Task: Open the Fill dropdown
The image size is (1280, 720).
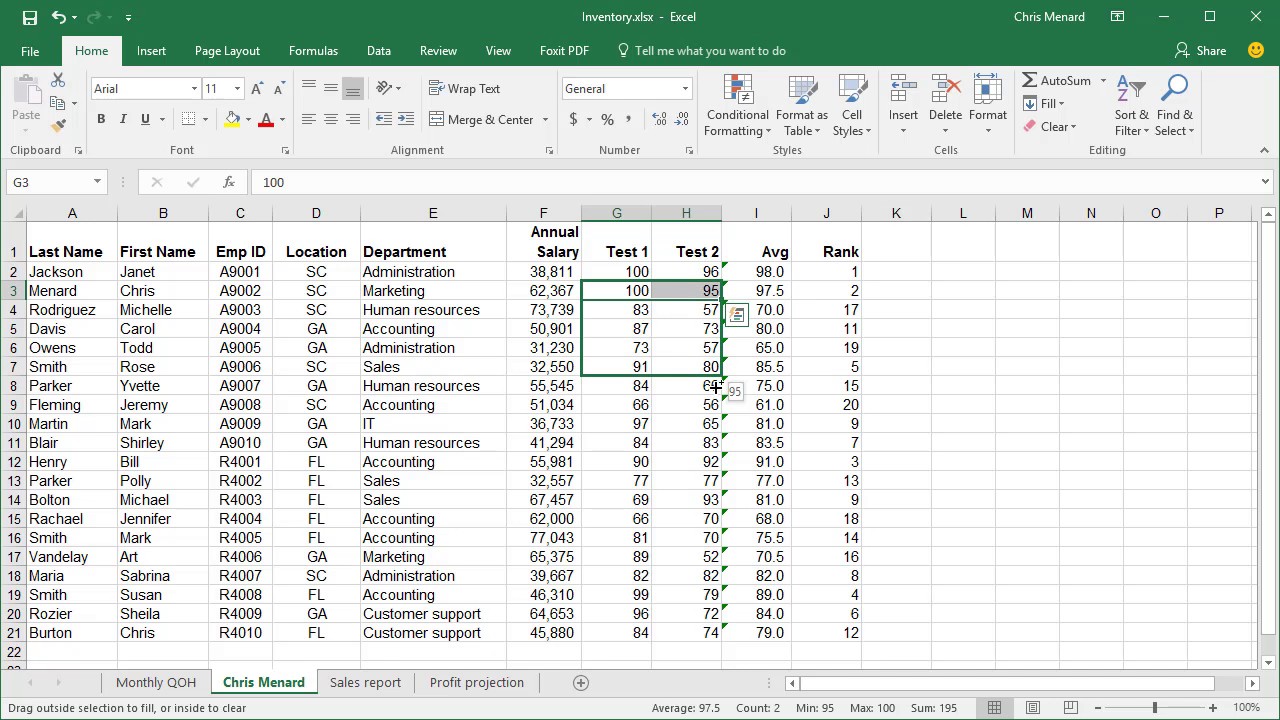Action: point(1044,104)
